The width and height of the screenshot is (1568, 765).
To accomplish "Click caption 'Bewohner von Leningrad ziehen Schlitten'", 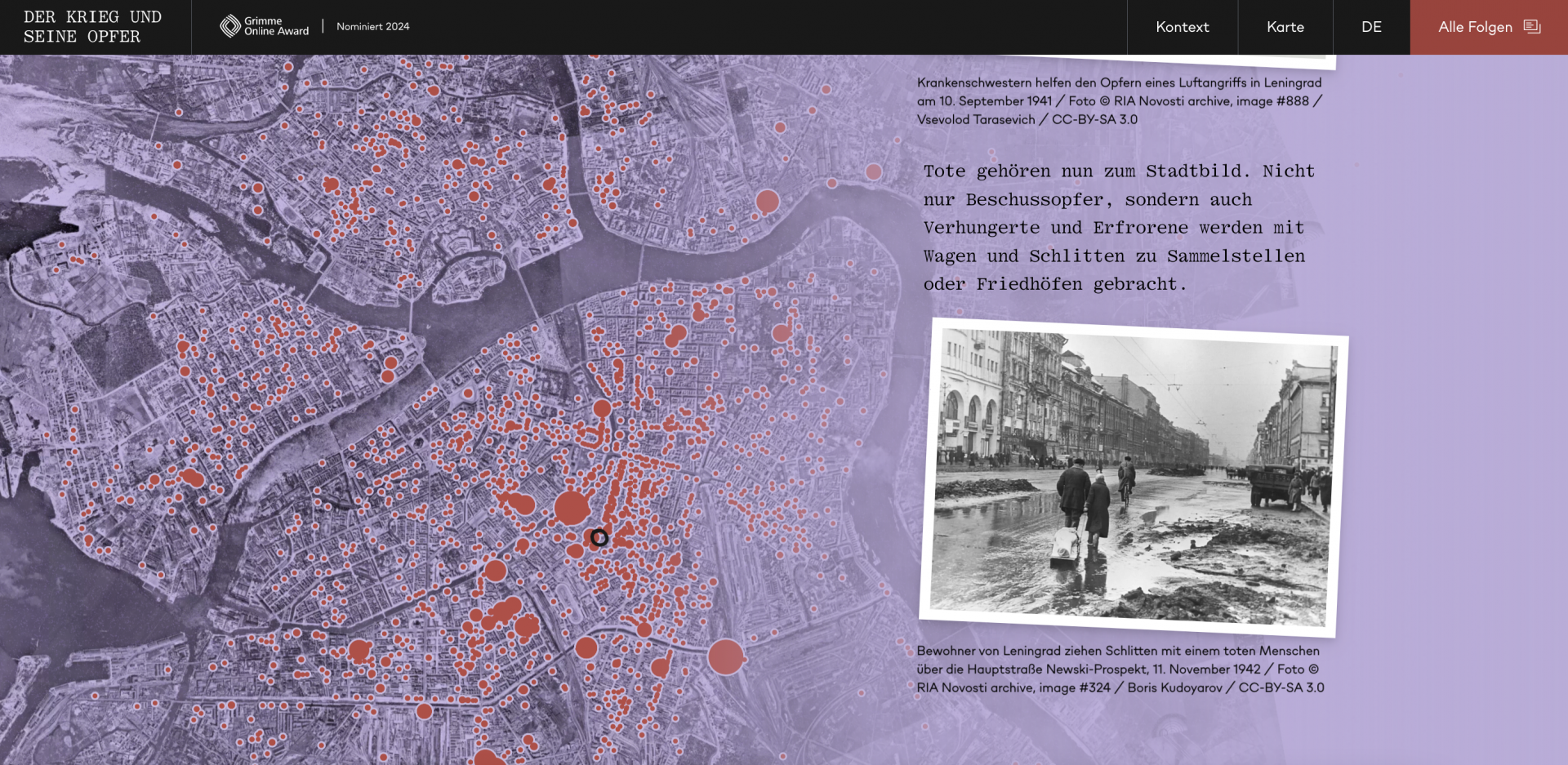I will click(1120, 669).
